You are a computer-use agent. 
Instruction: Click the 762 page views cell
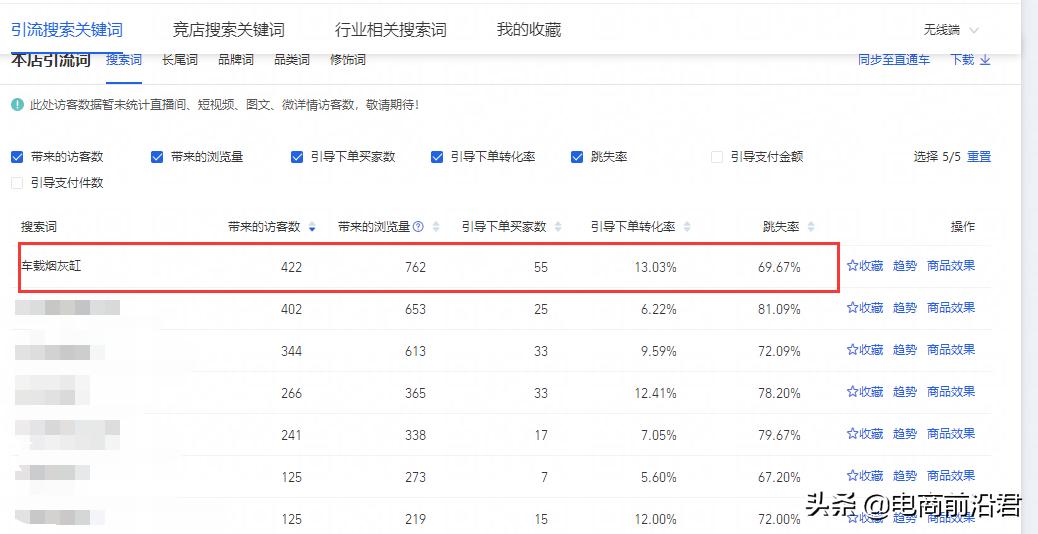[x=415, y=267]
